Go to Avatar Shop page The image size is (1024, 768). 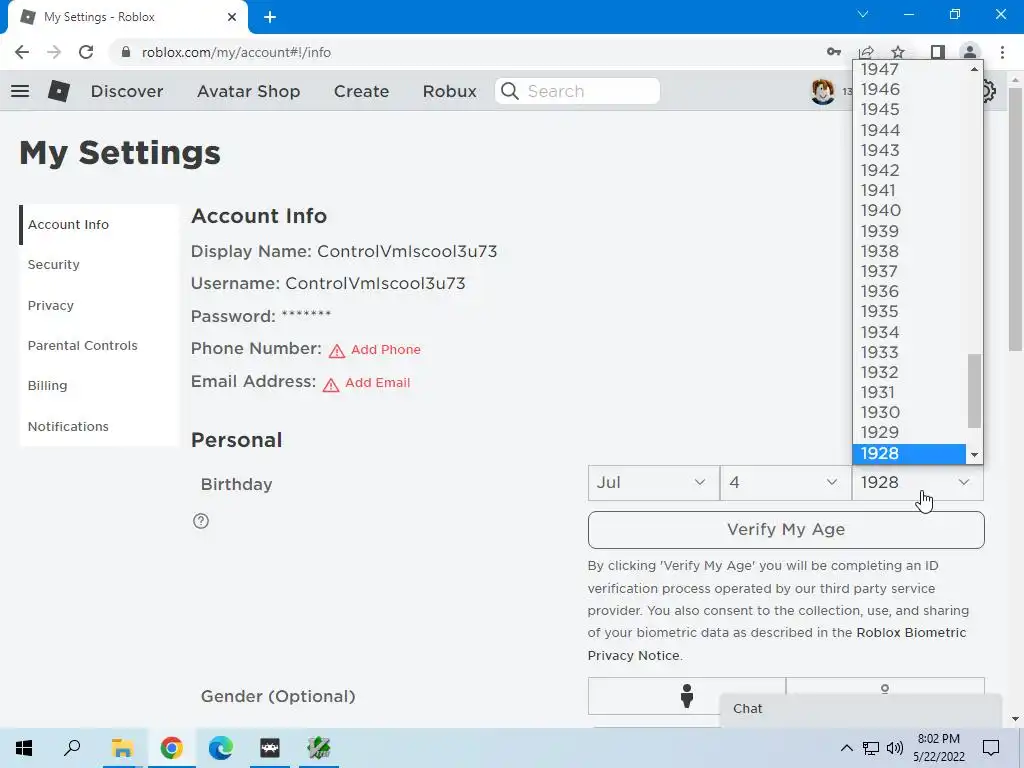(248, 91)
